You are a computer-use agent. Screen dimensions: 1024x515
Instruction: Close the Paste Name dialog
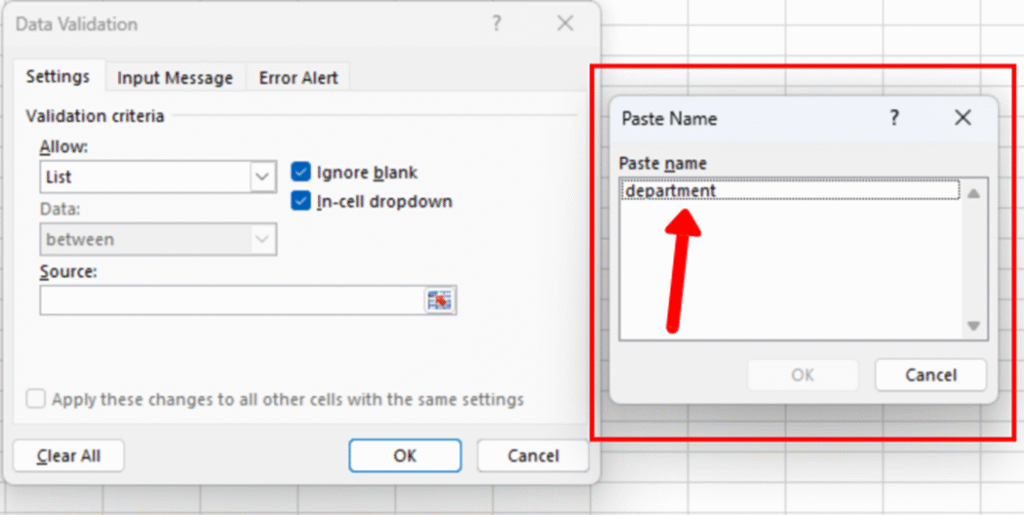963,118
